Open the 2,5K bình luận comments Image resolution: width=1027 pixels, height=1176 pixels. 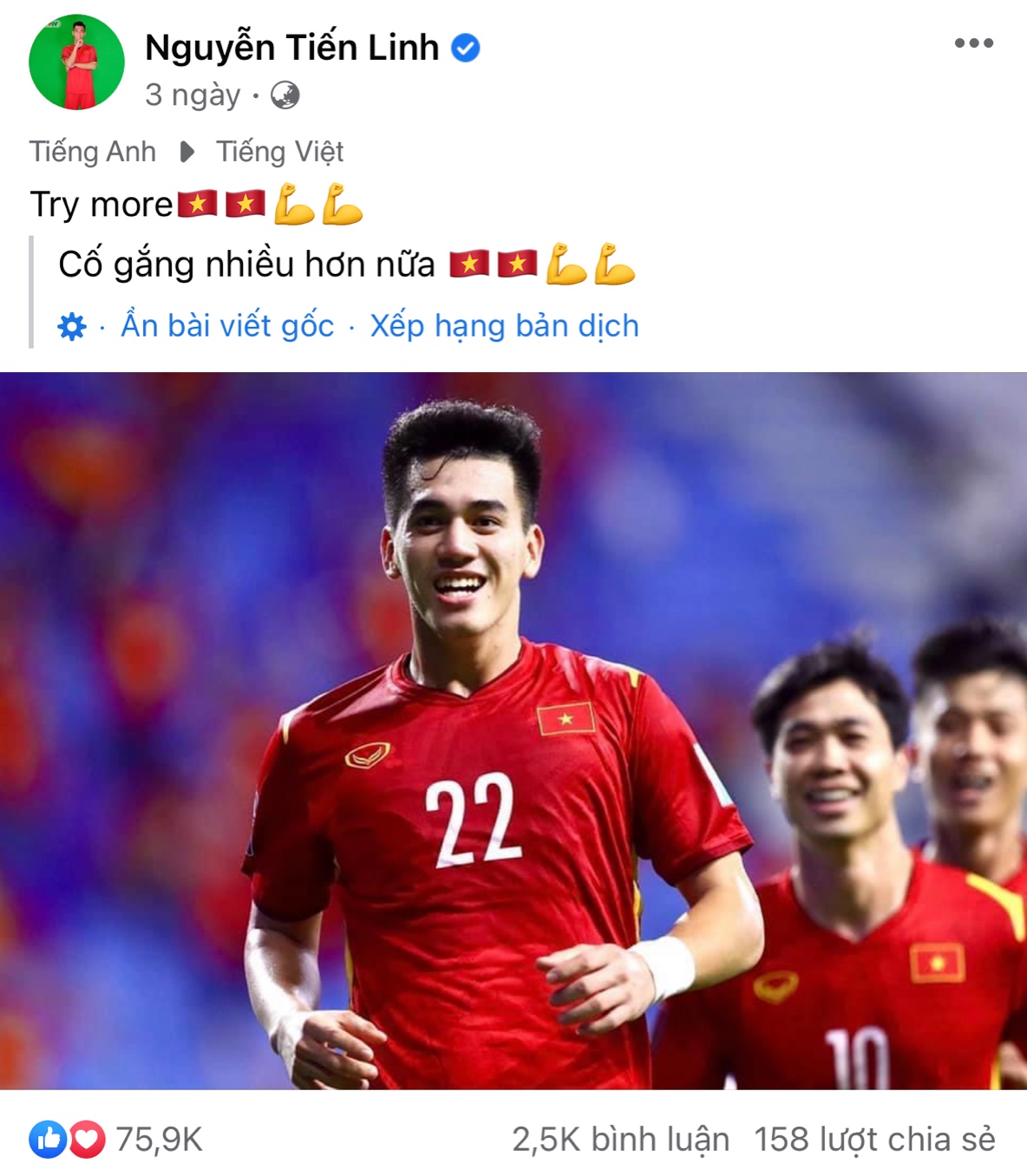620,1140
